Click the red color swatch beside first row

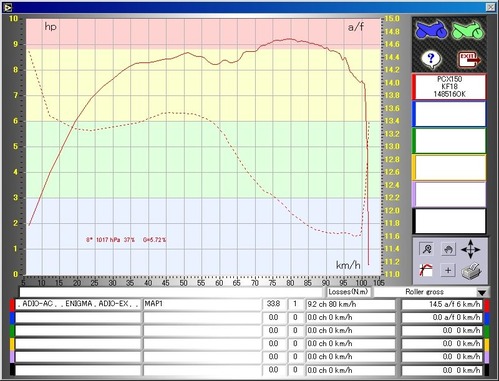12,304
